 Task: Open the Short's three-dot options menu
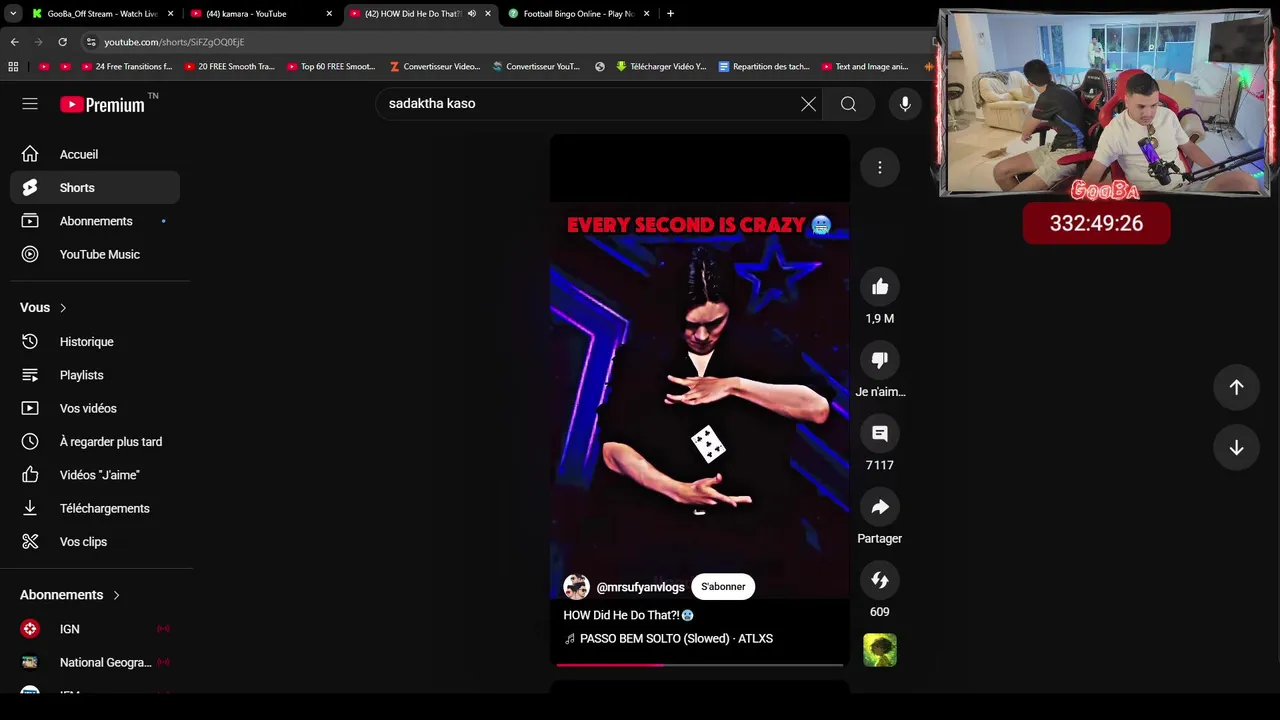[880, 168]
